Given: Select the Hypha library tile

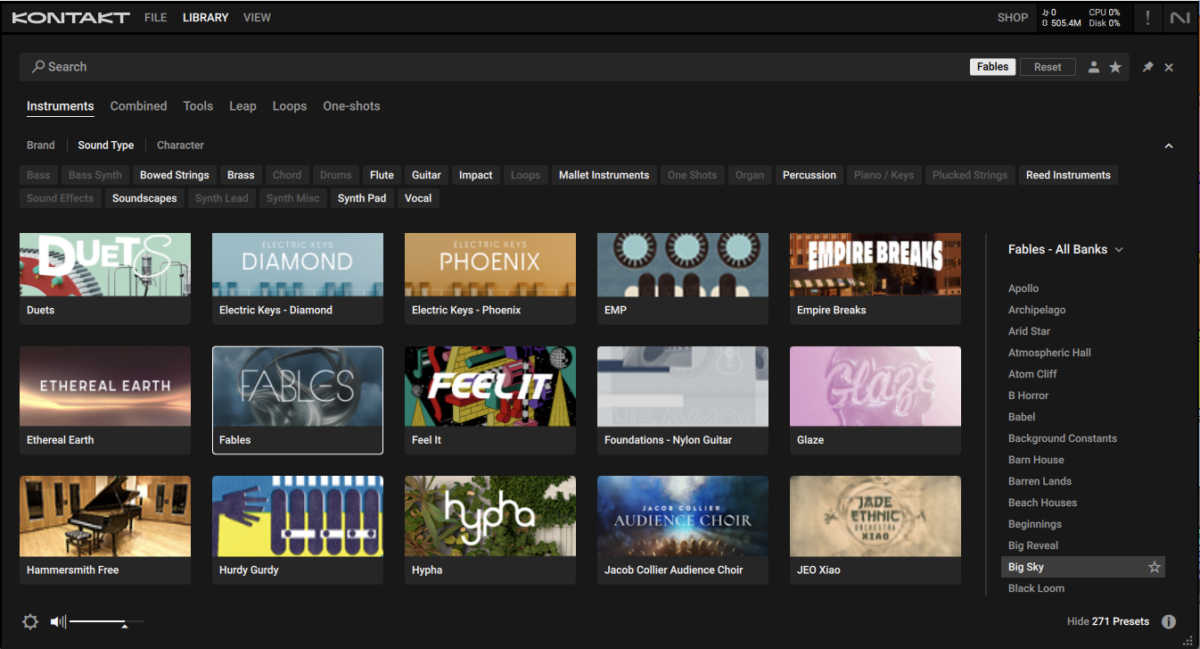Looking at the screenshot, I should tap(490, 530).
